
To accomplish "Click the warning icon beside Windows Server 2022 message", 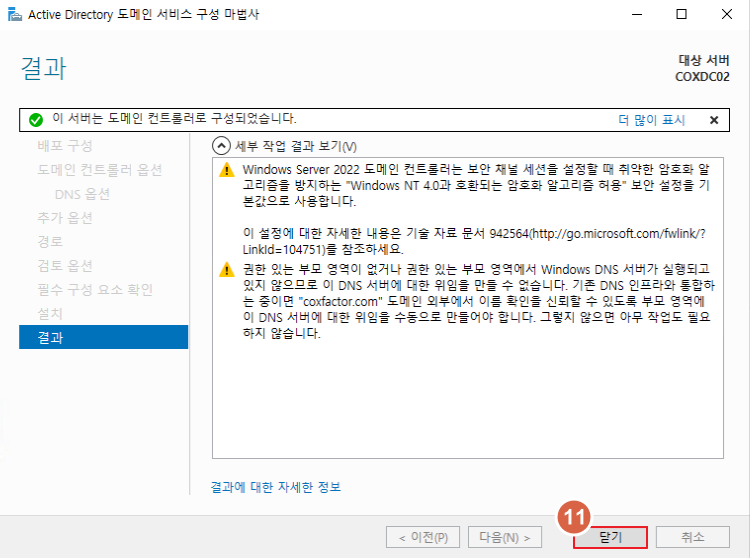I will pyautogui.click(x=226, y=170).
